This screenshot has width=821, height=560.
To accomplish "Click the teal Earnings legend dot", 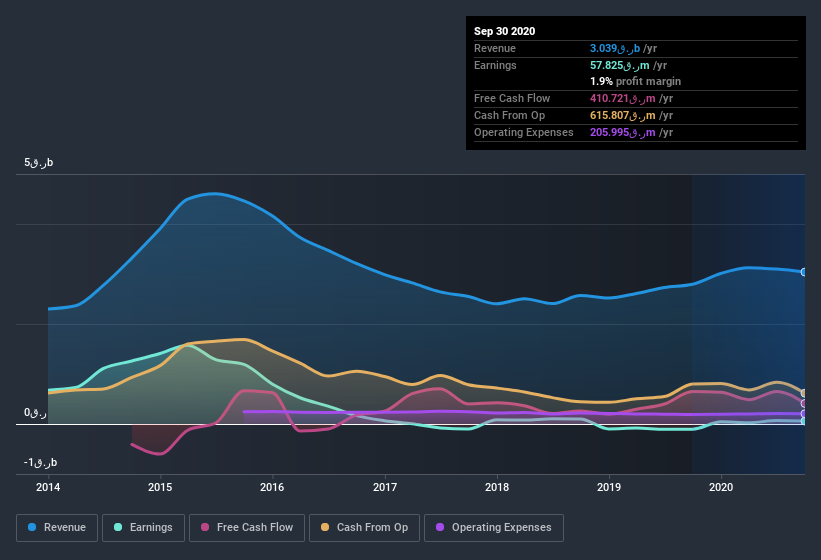I will pyautogui.click(x=119, y=527).
